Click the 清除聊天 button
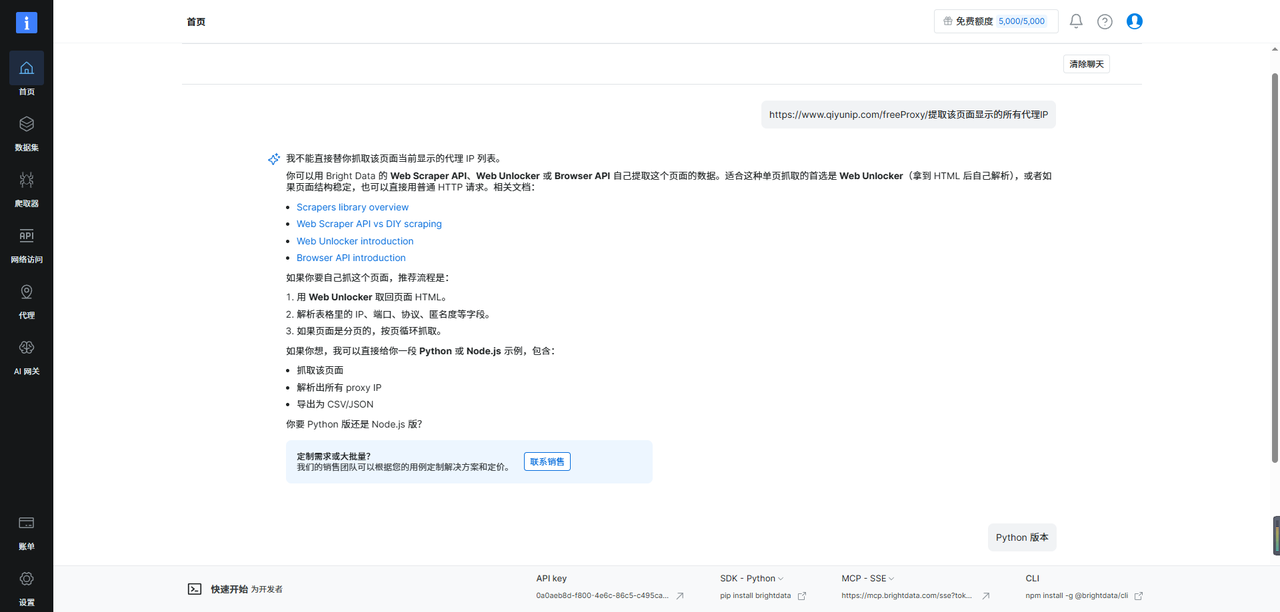Image resolution: width=1280 pixels, height=612 pixels. click(x=1086, y=64)
